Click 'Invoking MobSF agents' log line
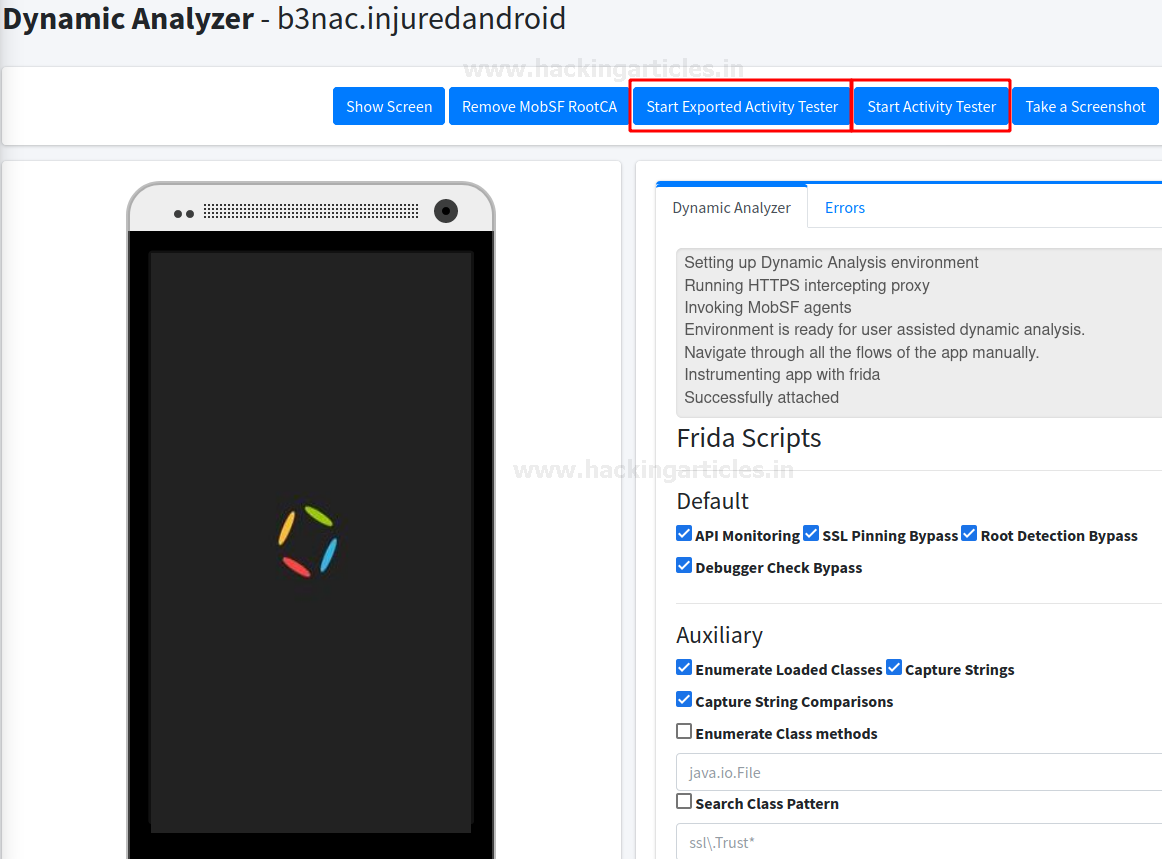The width and height of the screenshot is (1162, 859). 768,308
